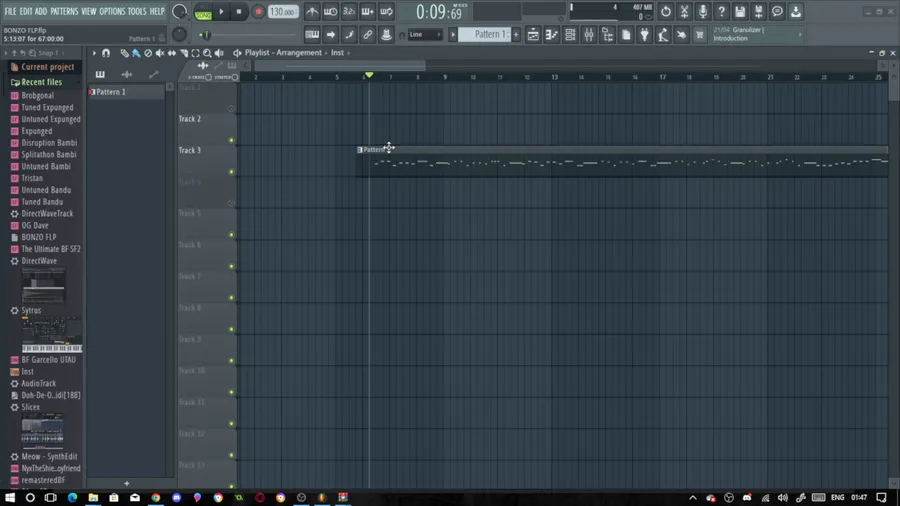
Task: Open the TOOLS menu
Action: [x=137, y=11]
